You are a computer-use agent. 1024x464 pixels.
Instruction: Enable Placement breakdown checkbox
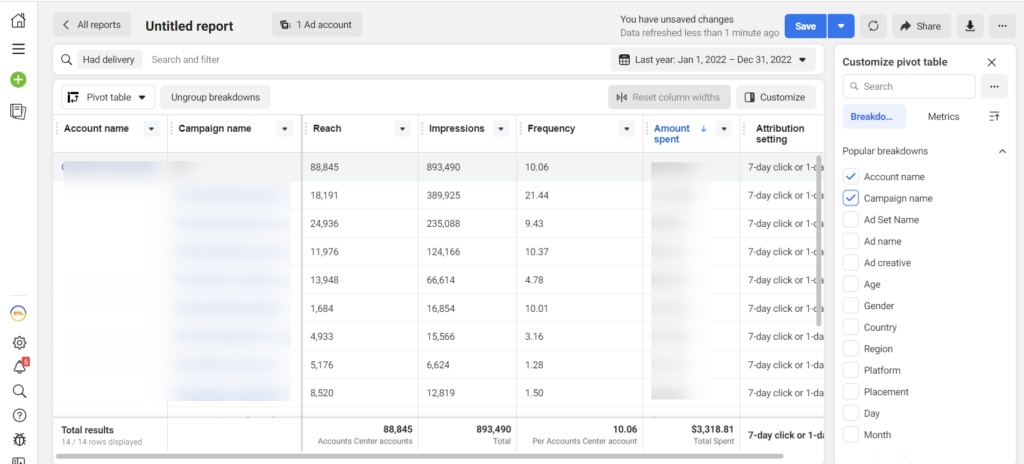click(x=850, y=392)
